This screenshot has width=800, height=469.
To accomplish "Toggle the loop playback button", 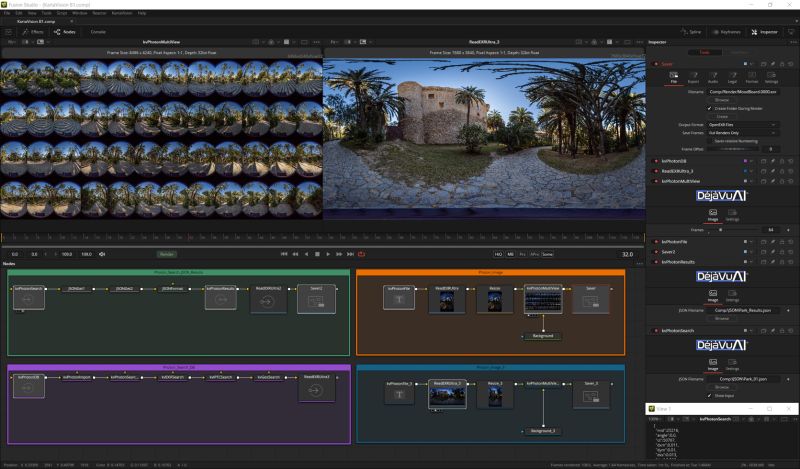I will tap(361, 254).
